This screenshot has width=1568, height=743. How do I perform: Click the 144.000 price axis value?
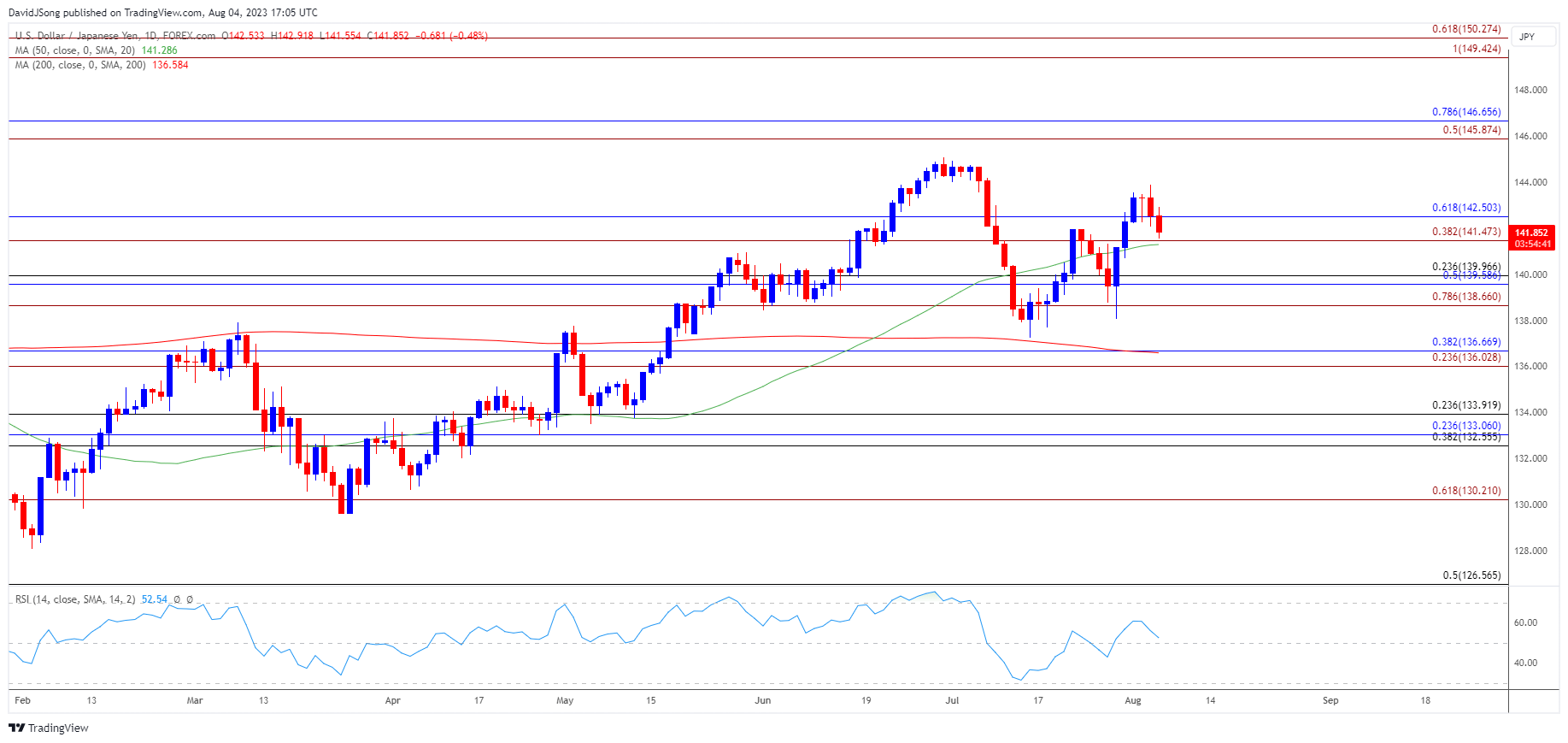[1530, 182]
